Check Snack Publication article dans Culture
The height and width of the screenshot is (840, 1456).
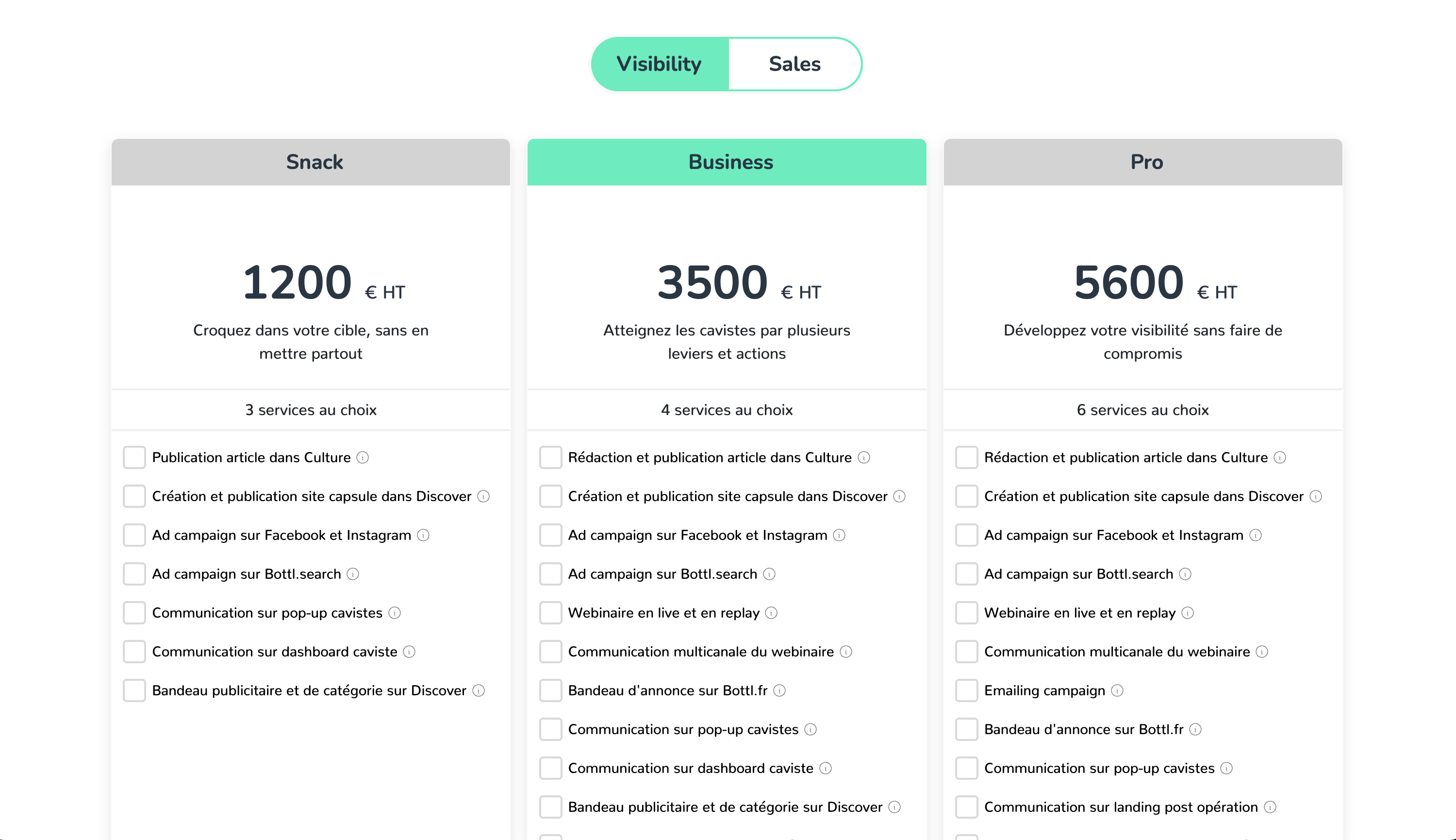(x=134, y=457)
